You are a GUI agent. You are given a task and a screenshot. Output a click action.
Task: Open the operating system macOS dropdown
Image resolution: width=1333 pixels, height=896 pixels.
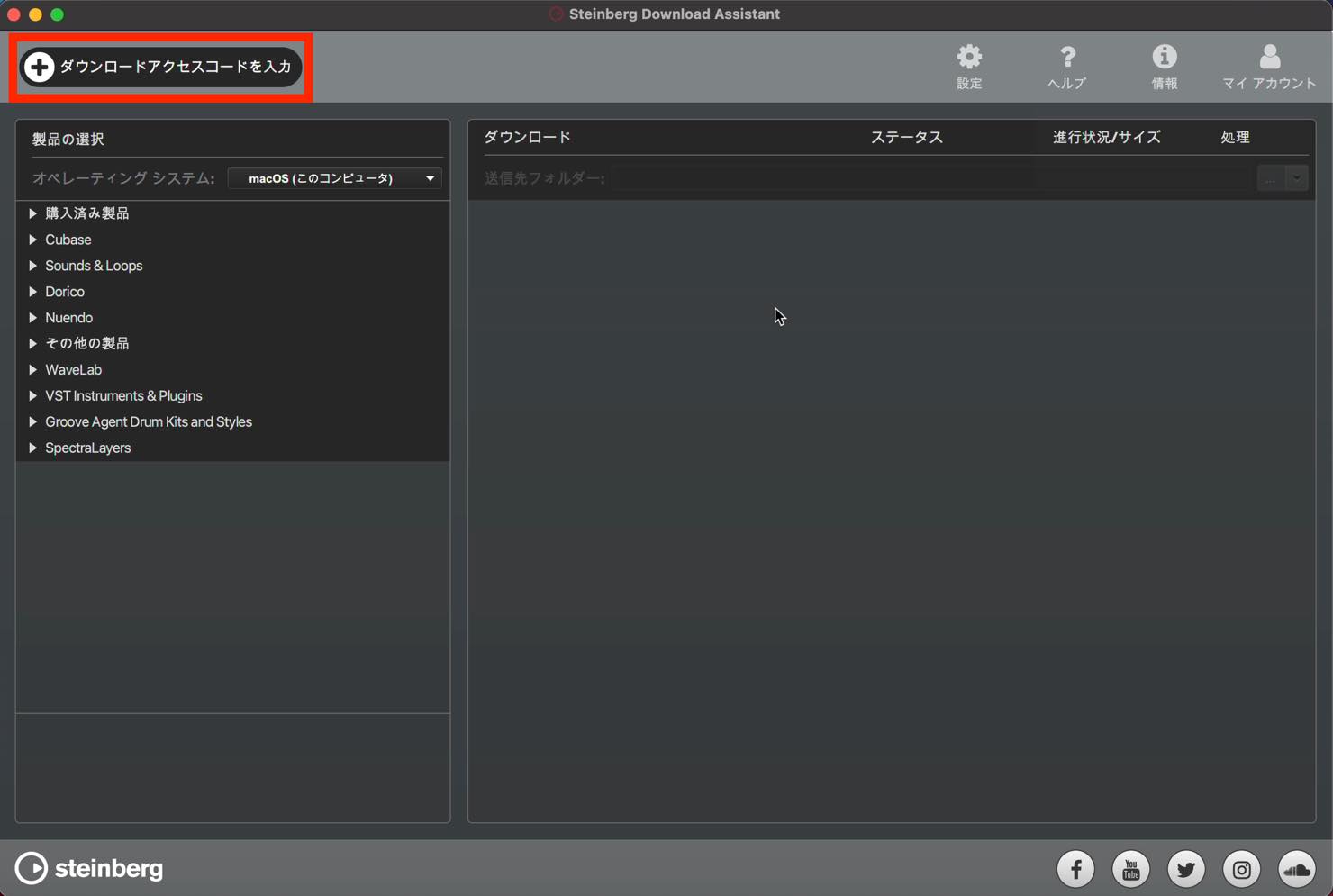coord(334,178)
